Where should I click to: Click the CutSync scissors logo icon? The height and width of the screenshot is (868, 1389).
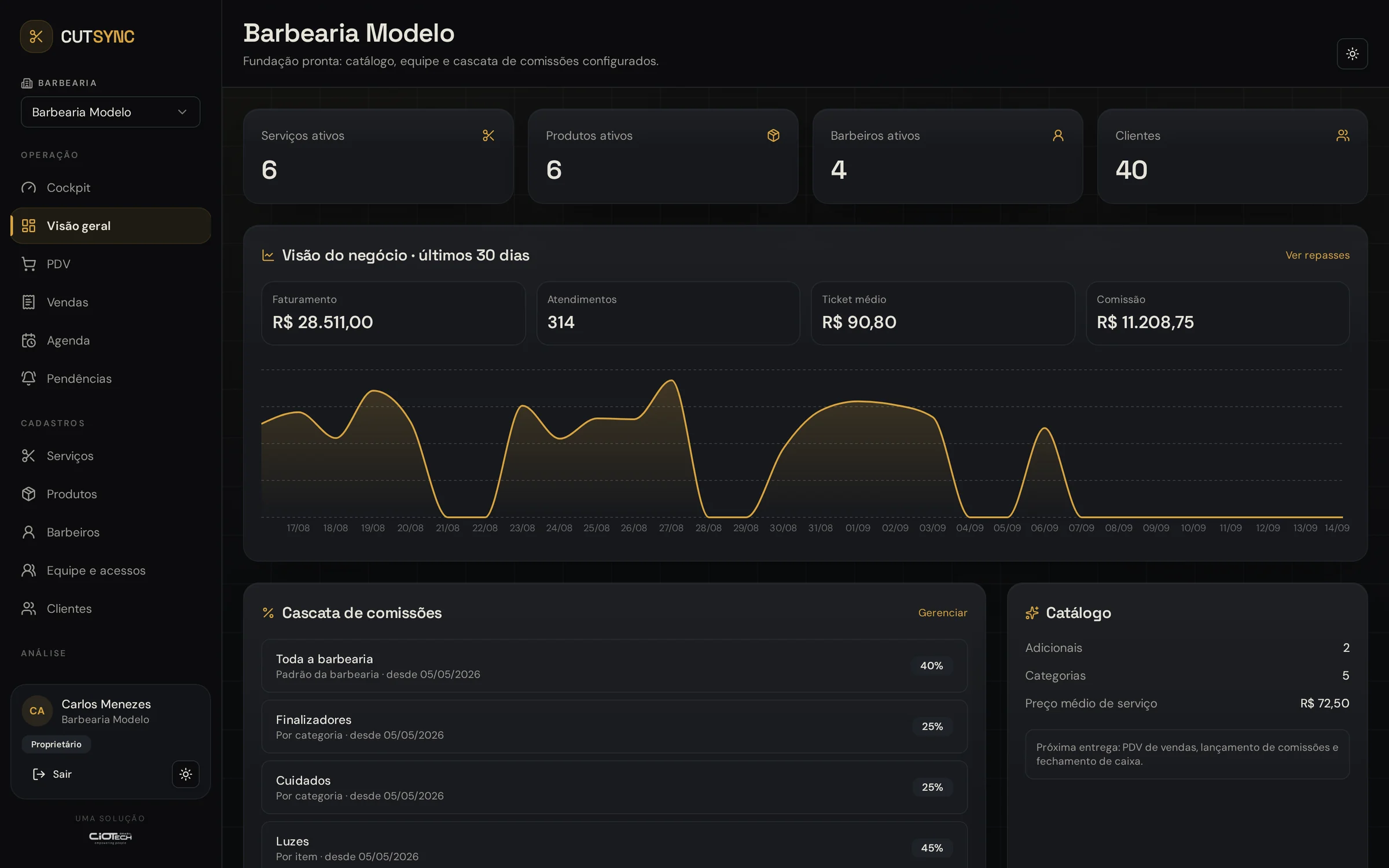click(x=36, y=36)
